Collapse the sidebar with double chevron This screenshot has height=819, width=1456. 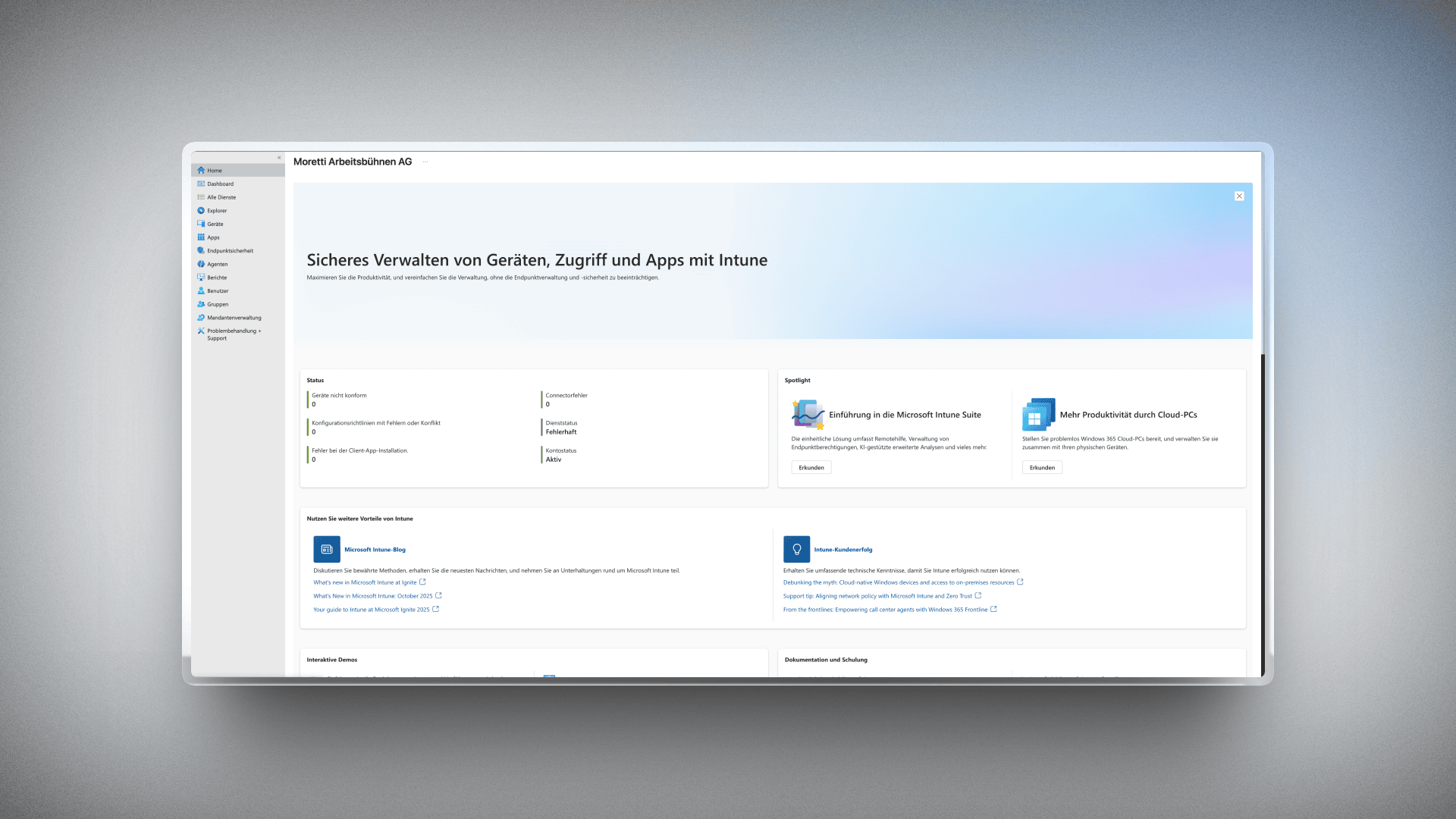tap(279, 158)
